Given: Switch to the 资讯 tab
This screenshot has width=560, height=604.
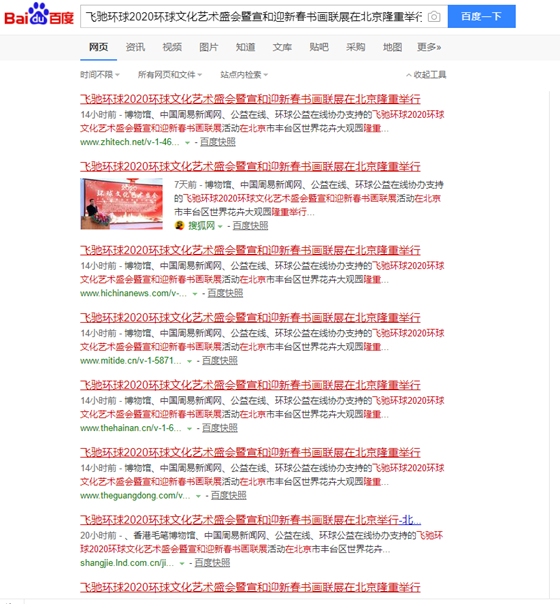Looking at the screenshot, I should [135, 47].
